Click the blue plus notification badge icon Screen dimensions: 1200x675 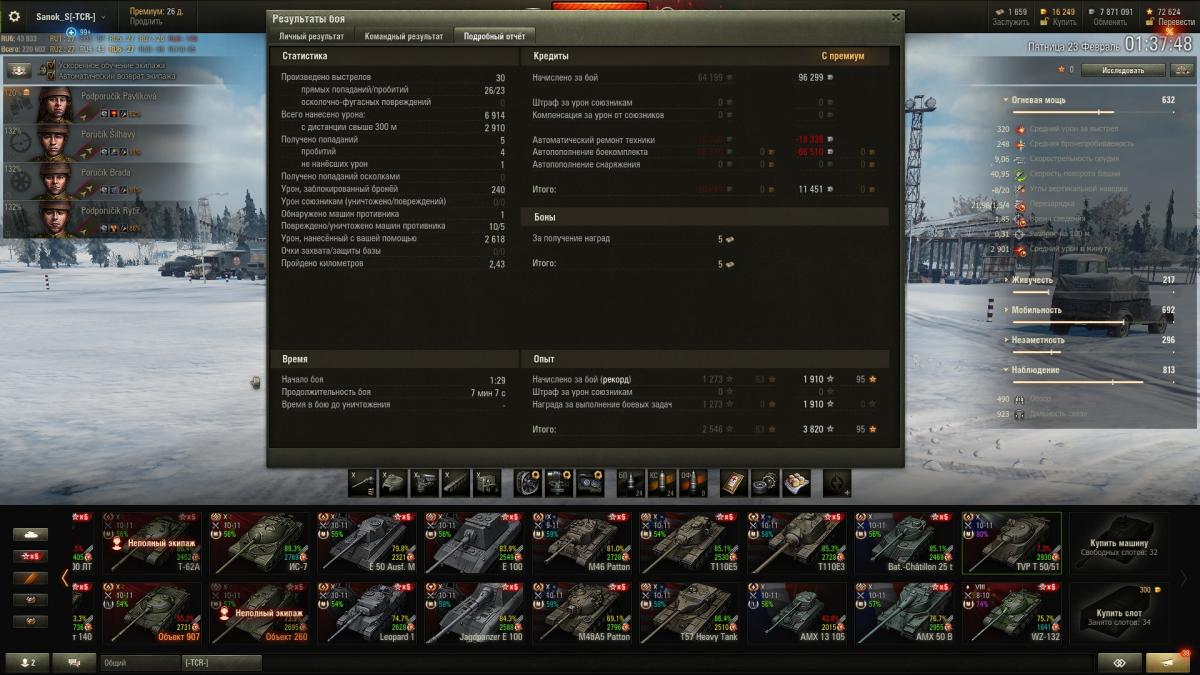coord(72,32)
